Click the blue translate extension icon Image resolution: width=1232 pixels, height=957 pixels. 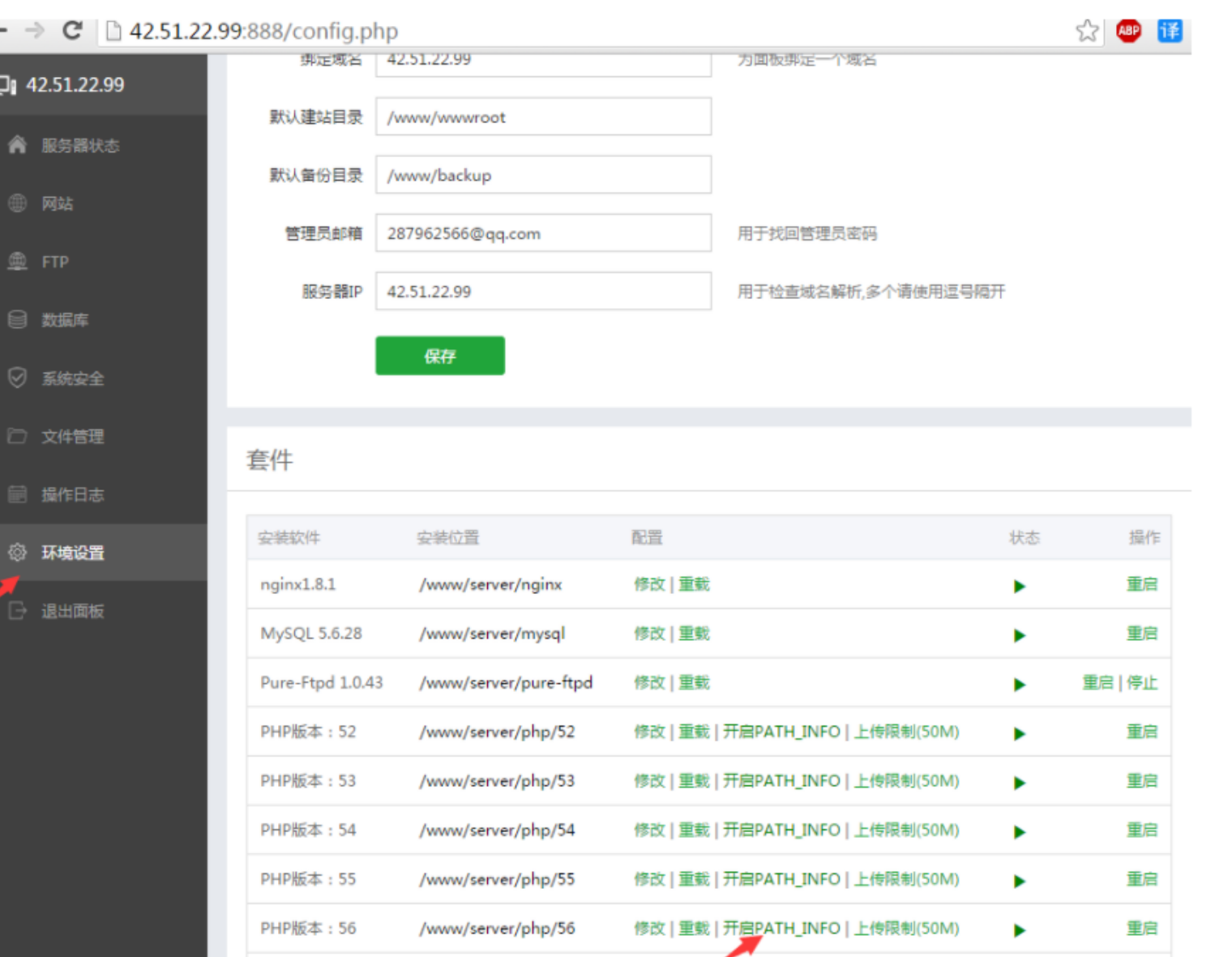[1170, 31]
